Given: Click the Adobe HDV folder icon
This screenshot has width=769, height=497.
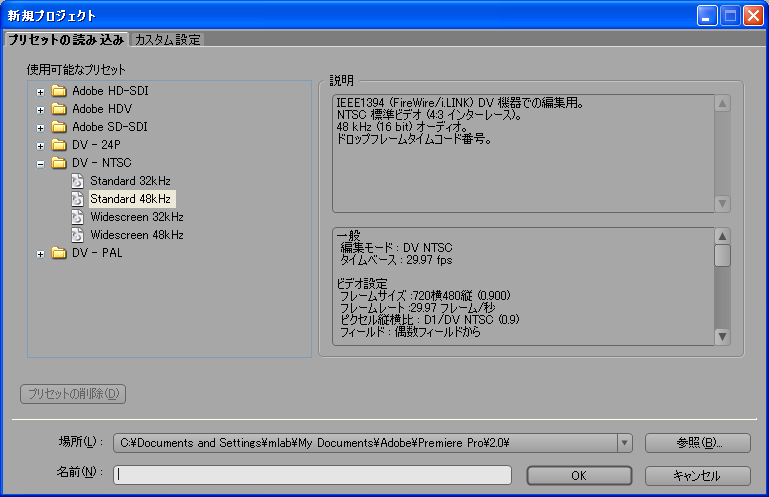Looking at the screenshot, I should [59, 109].
